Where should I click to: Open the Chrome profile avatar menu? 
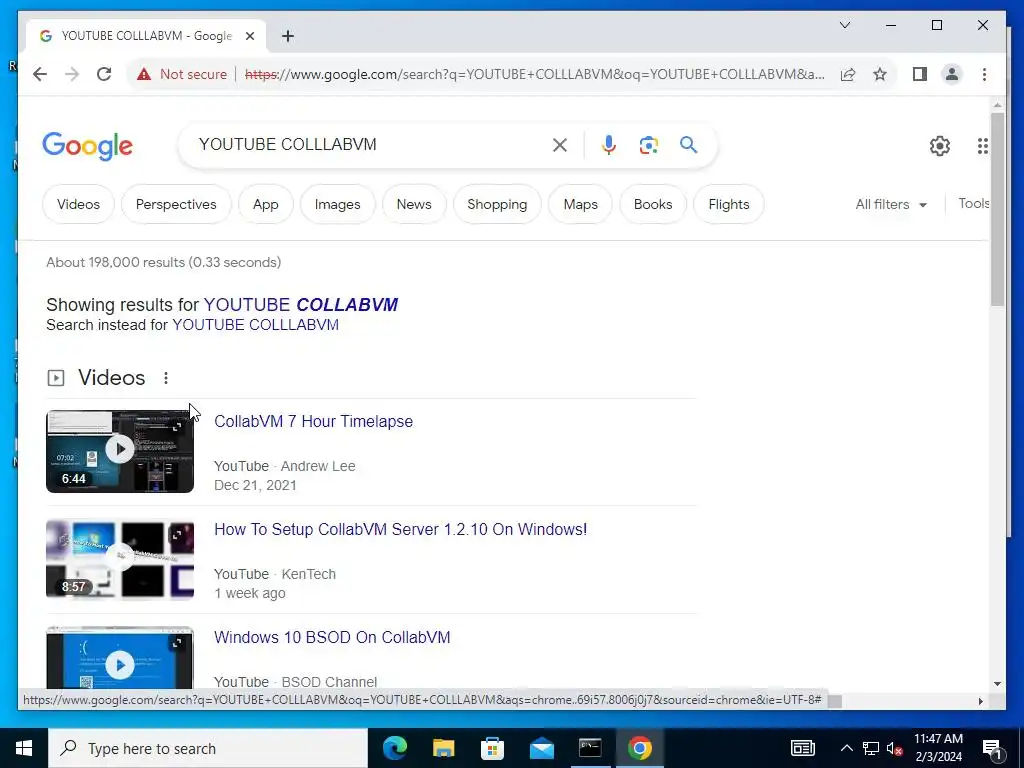(952, 74)
